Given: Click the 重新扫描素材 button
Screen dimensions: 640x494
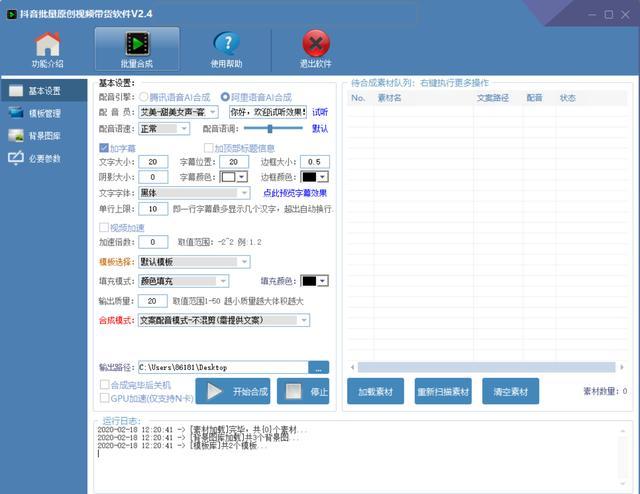Looking at the screenshot, I should (443, 392).
